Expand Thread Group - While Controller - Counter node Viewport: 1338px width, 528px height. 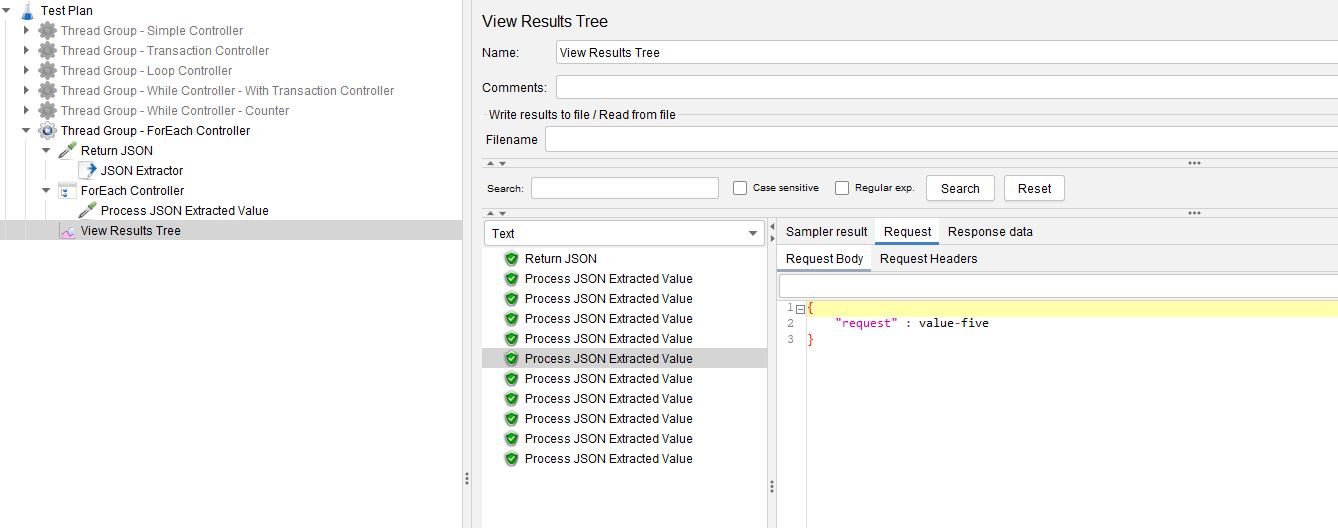[x=27, y=111]
